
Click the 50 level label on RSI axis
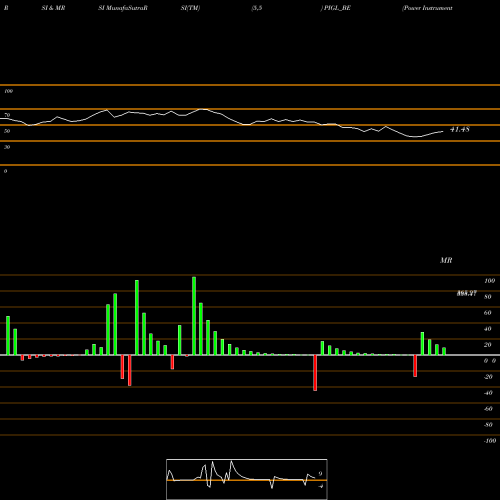[7, 131]
